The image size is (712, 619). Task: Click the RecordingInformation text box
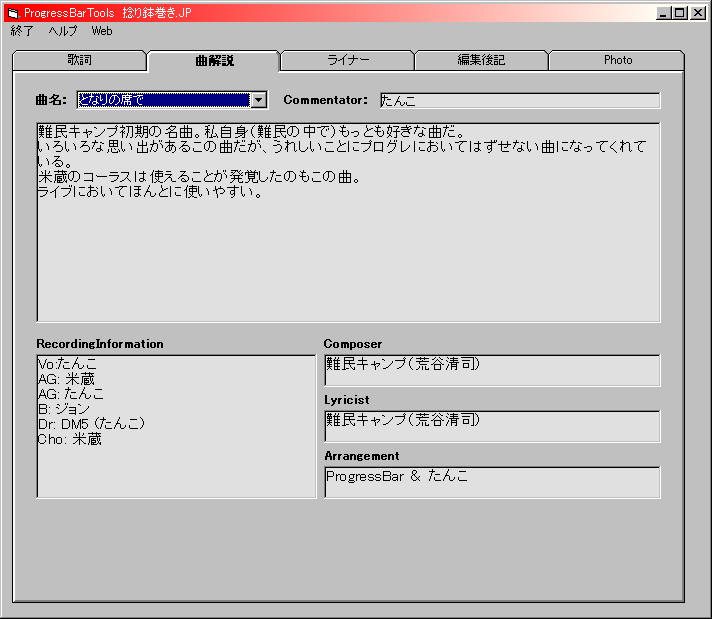176,426
